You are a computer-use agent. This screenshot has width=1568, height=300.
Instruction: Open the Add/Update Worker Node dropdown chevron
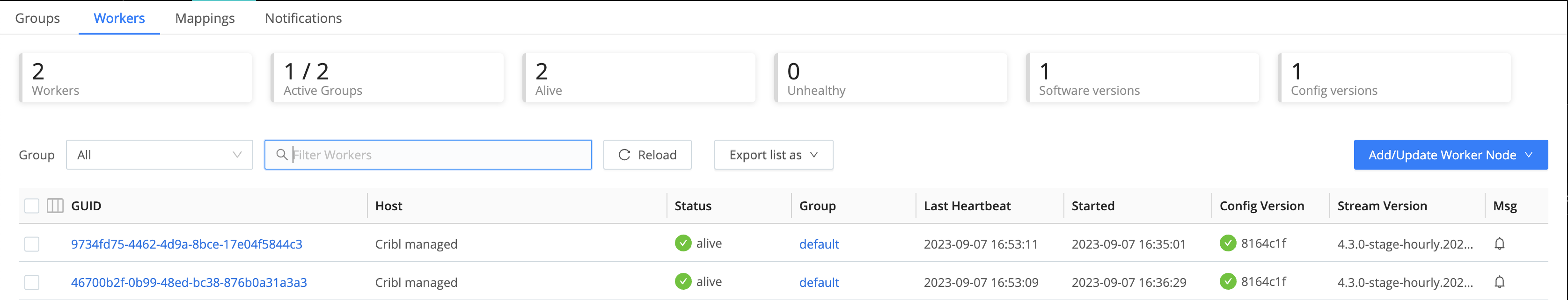1528,155
